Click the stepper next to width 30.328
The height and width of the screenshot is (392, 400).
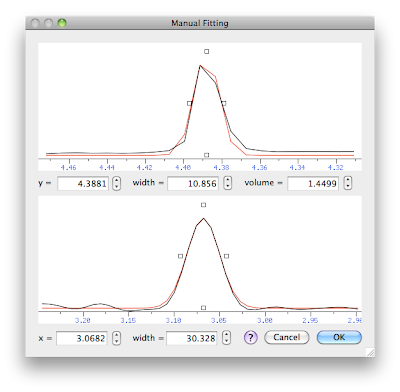point(226,337)
